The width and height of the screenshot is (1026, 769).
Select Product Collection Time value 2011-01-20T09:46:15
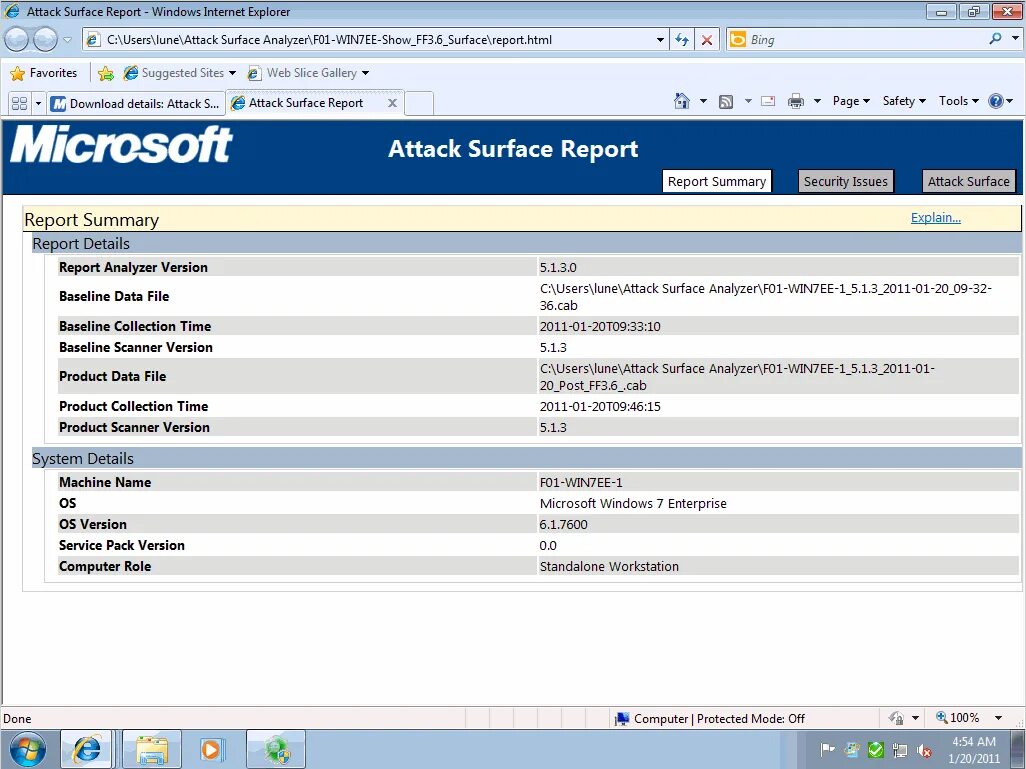[x=600, y=406]
